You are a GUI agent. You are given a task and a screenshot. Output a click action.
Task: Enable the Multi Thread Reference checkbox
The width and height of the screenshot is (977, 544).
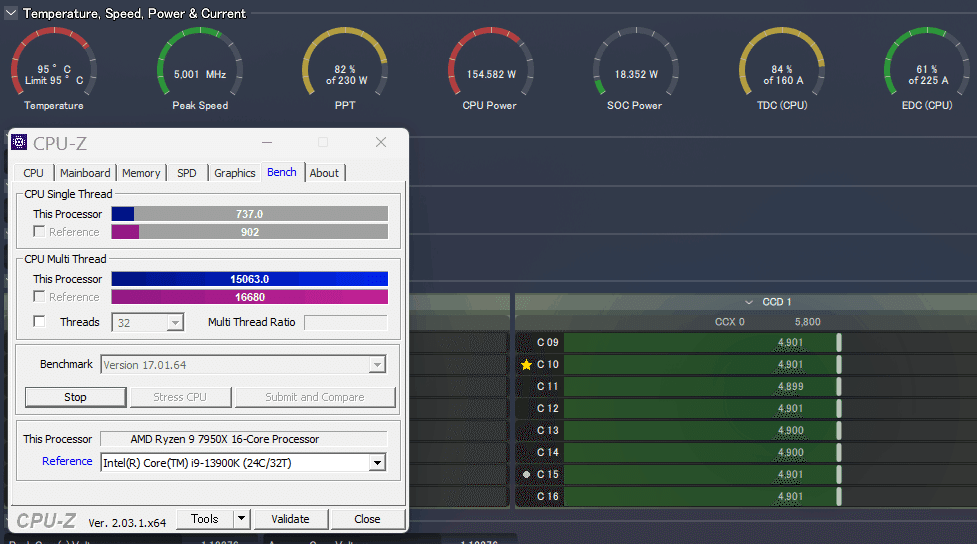[39, 296]
